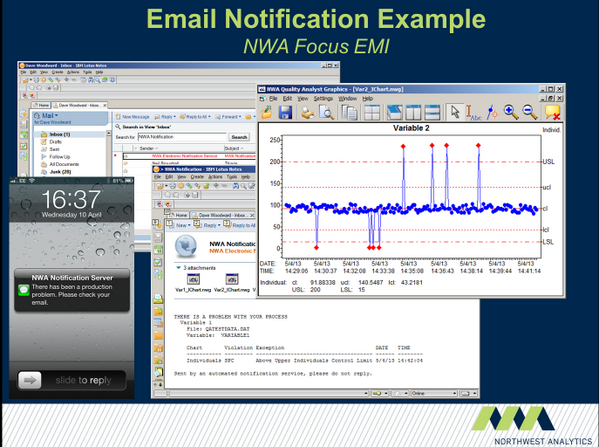Click the floppy disk Save icon

pyautogui.click(x=285, y=112)
